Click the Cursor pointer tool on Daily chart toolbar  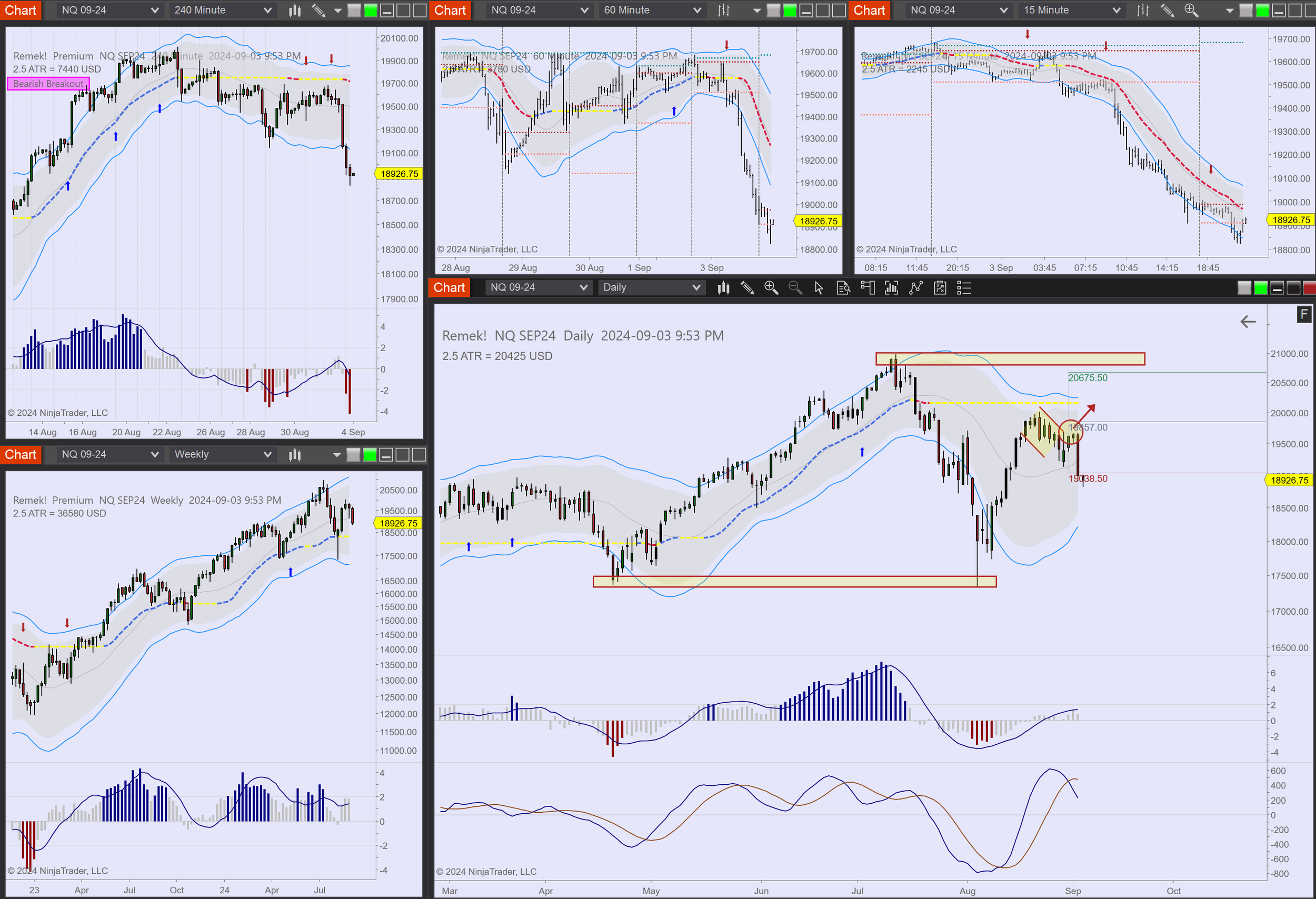pyautogui.click(x=819, y=287)
